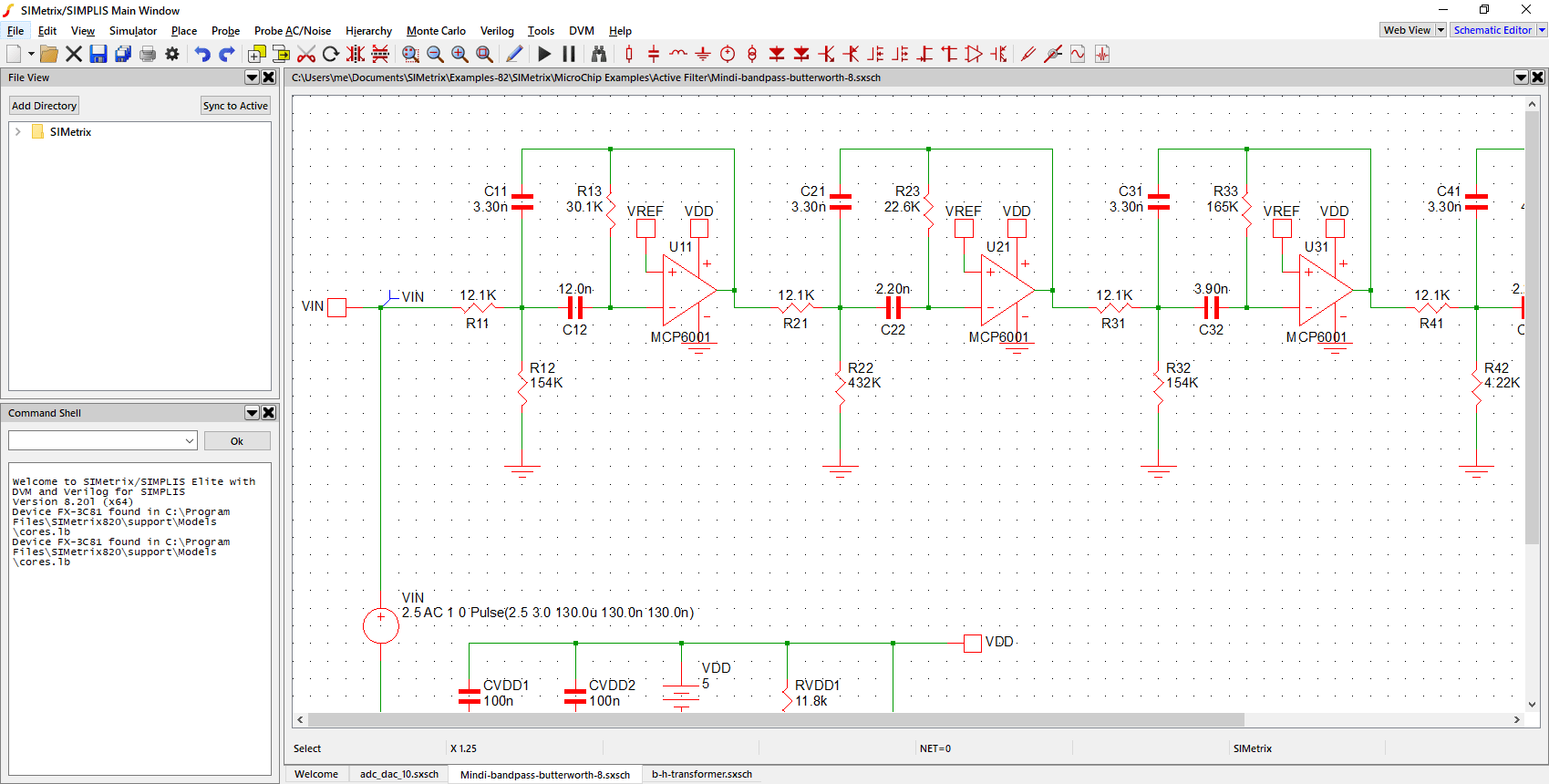Viewport: 1549px width, 784px height.
Task: Redo the last action
Action: coord(227,54)
